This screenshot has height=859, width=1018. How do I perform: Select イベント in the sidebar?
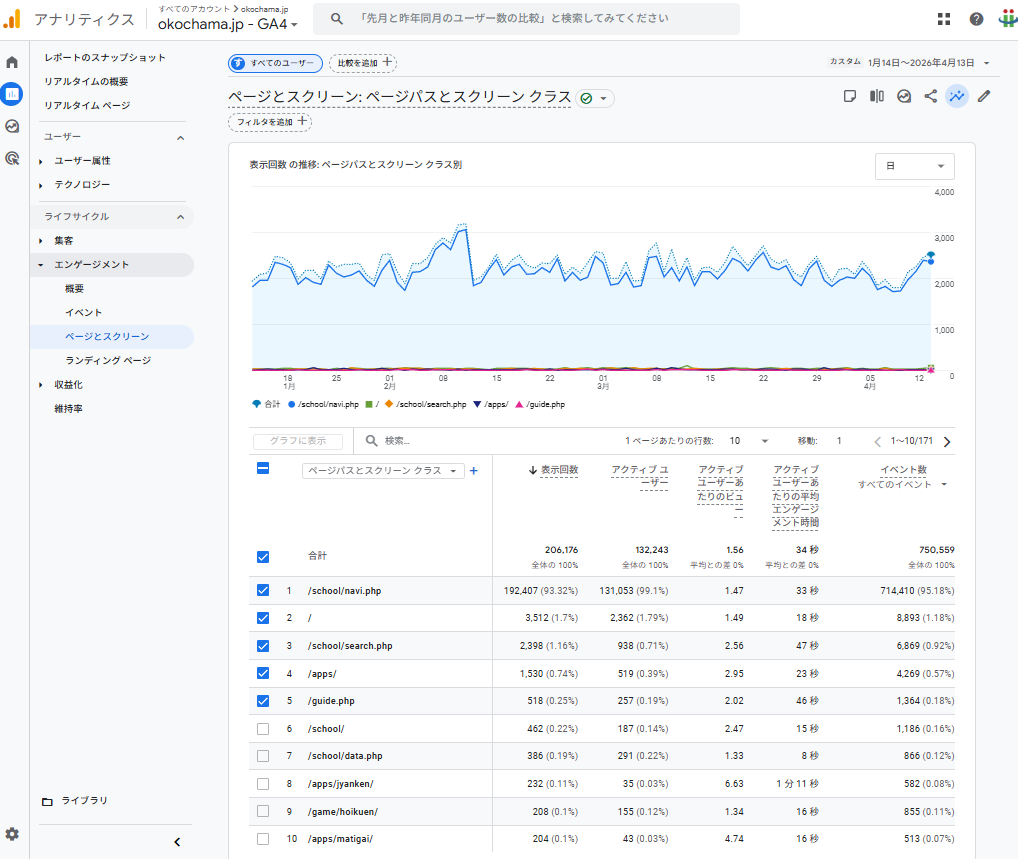pos(83,313)
